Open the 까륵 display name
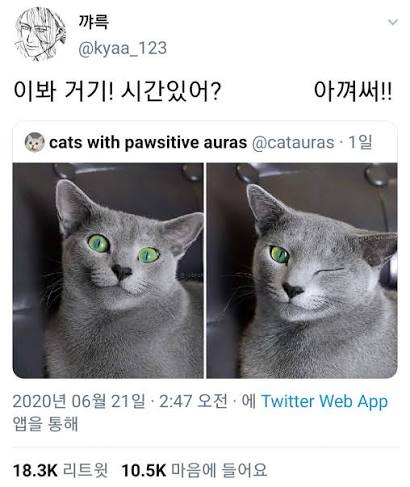Viewport: 410px width, 487px height. coord(93,22)
